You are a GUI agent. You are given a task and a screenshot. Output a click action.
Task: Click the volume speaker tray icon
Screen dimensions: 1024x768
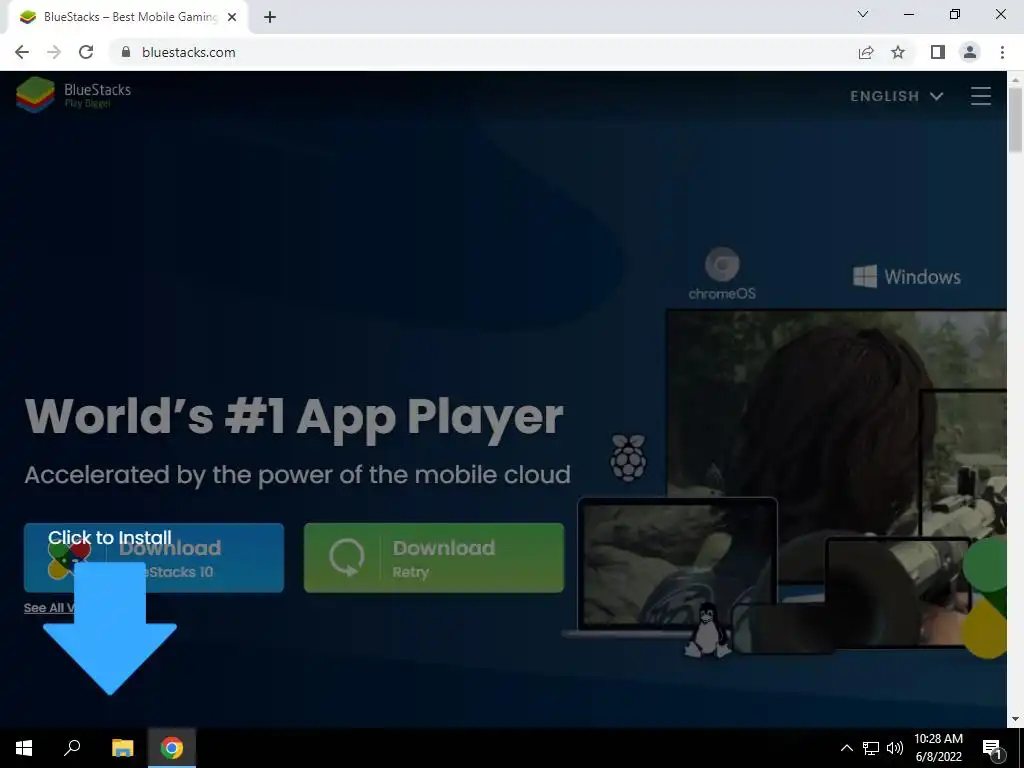click(x=895, y=748)
